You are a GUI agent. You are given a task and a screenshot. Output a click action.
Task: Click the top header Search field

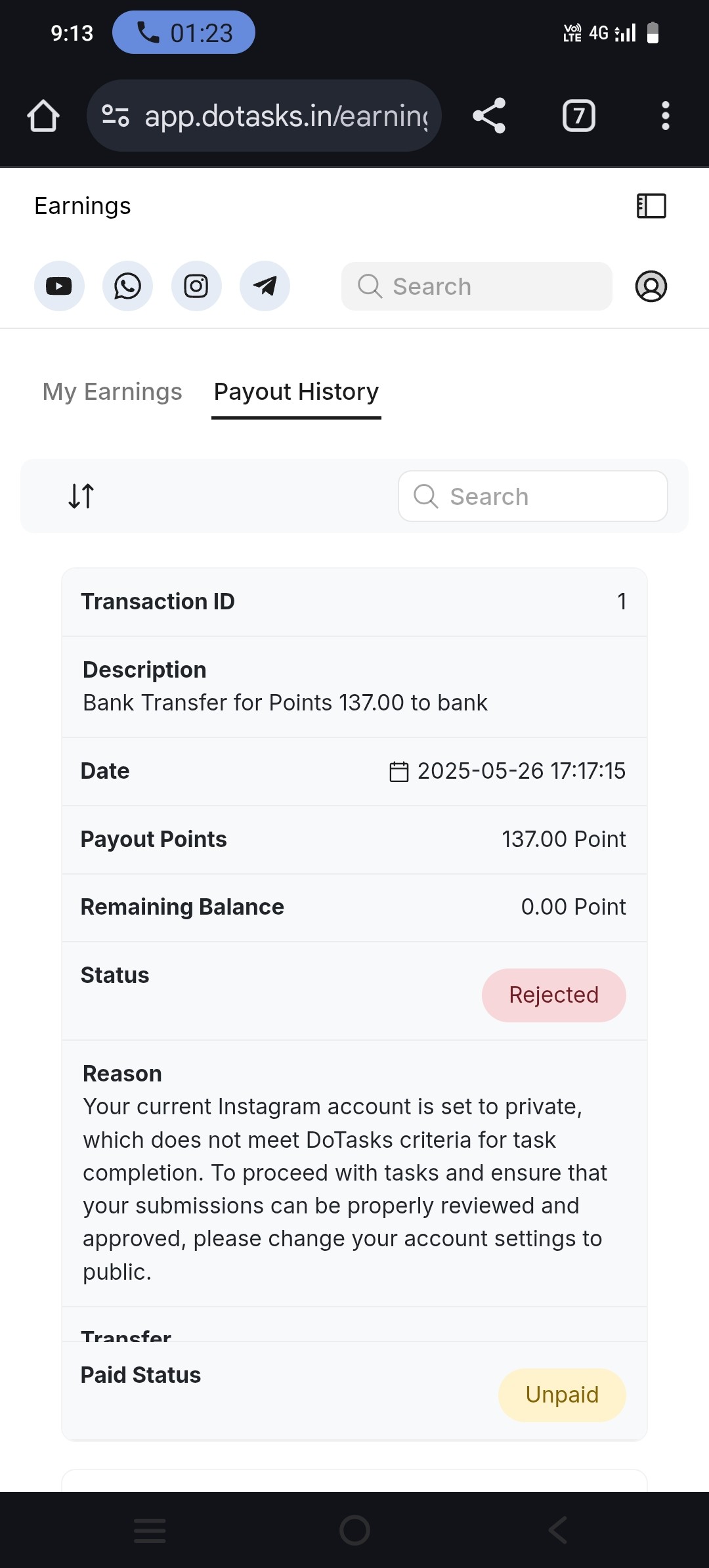coord(477,286)
